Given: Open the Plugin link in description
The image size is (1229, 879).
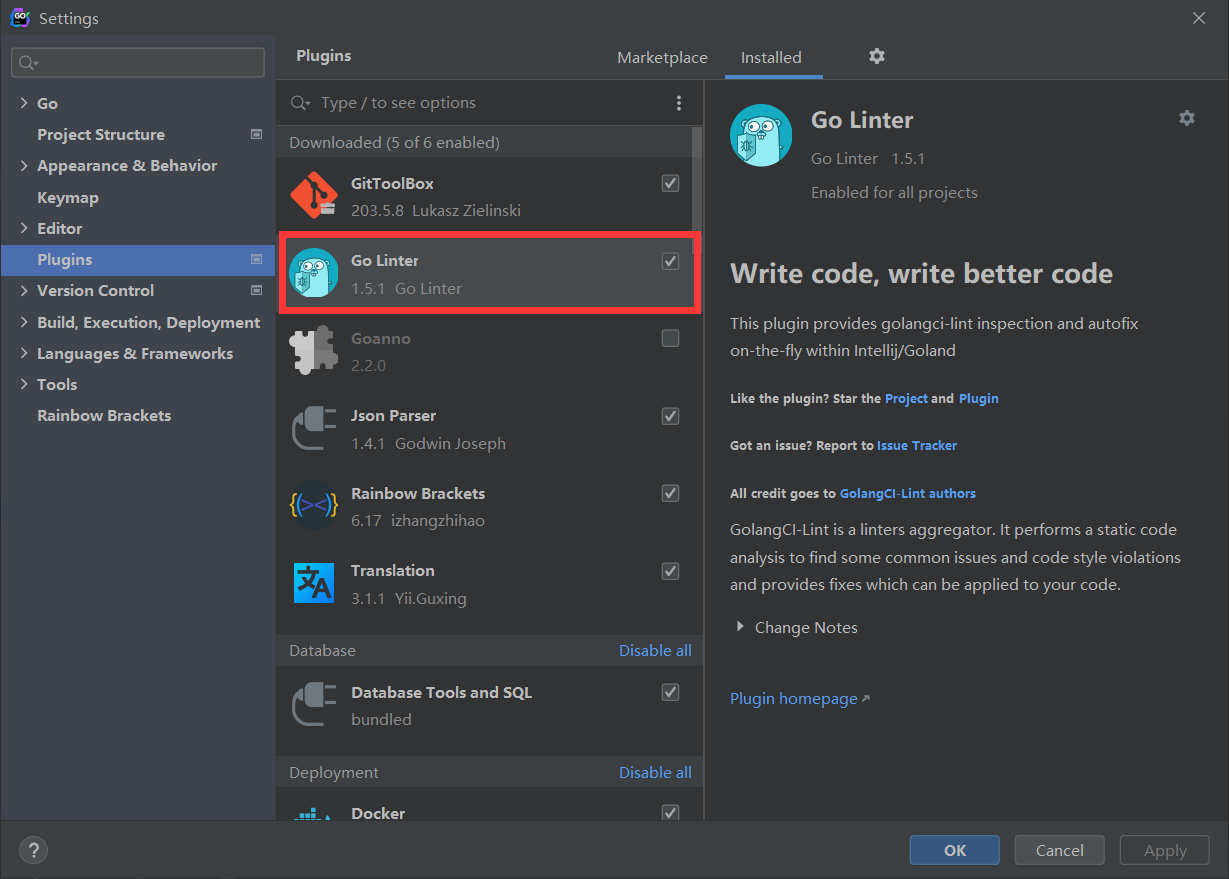Looking at the screenshot, I should coord(979,398).
